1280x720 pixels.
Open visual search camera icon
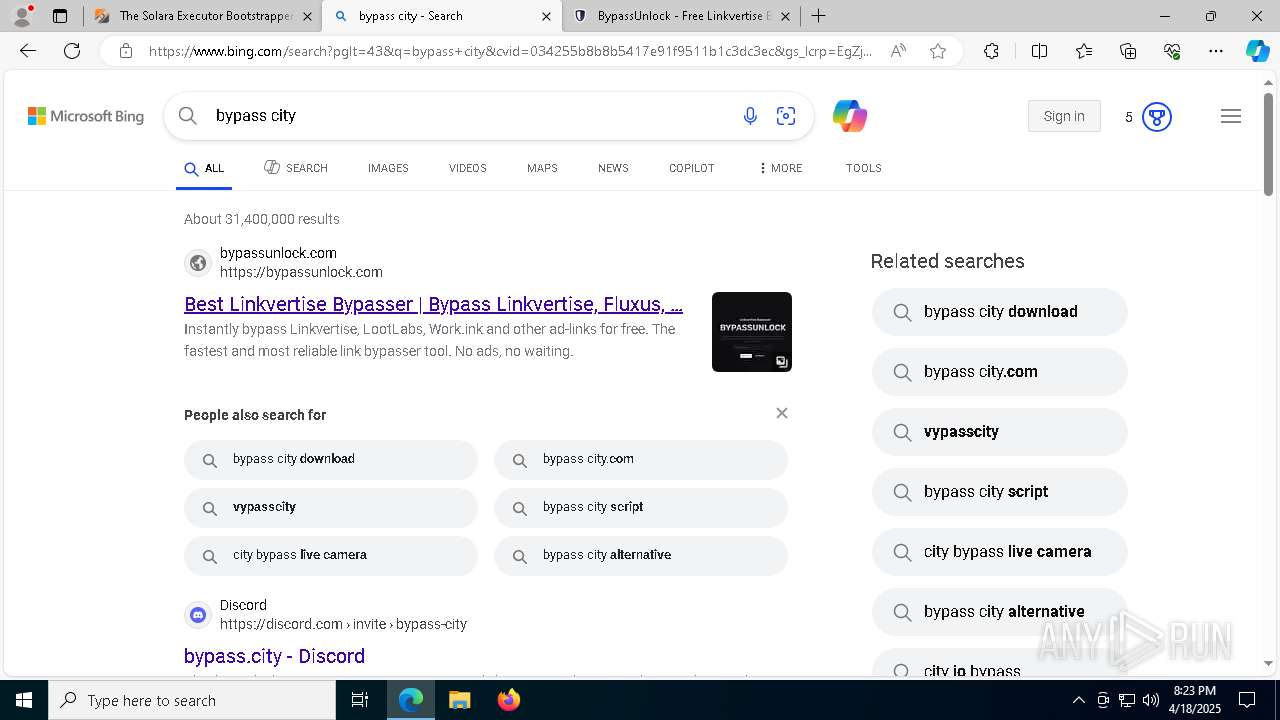(x=786, y=117)
